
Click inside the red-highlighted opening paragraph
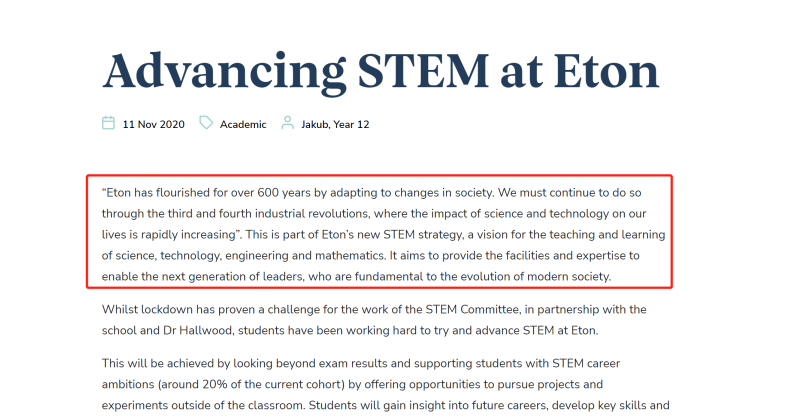tap(379, 232)
